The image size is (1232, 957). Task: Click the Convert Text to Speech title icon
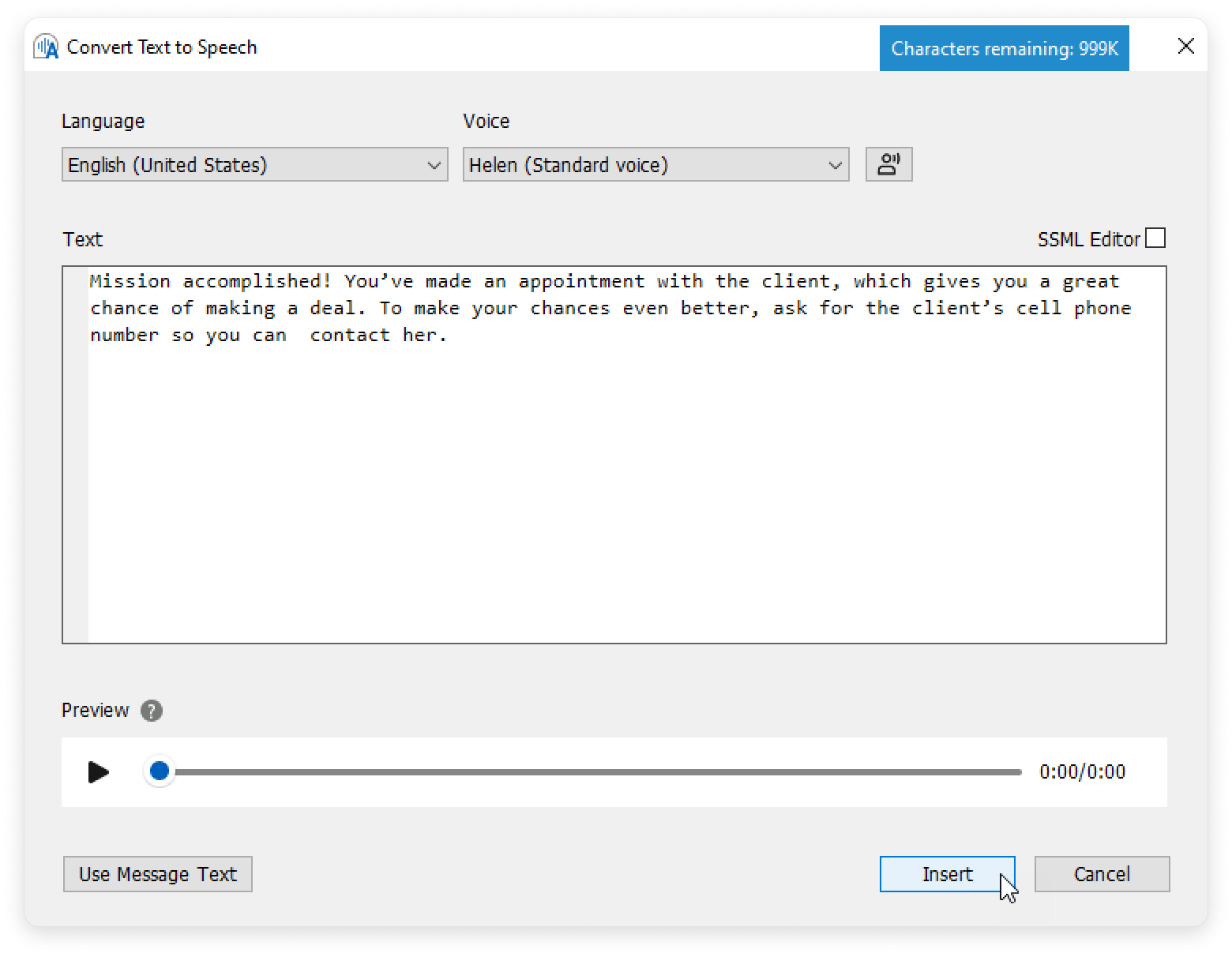47,47
